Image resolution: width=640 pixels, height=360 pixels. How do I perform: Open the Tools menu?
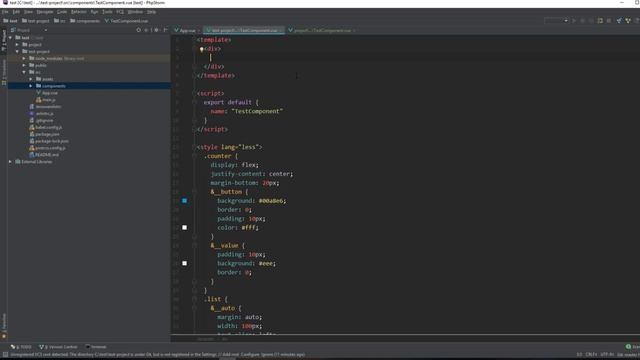pyautogui.click(x=107, y=12)
